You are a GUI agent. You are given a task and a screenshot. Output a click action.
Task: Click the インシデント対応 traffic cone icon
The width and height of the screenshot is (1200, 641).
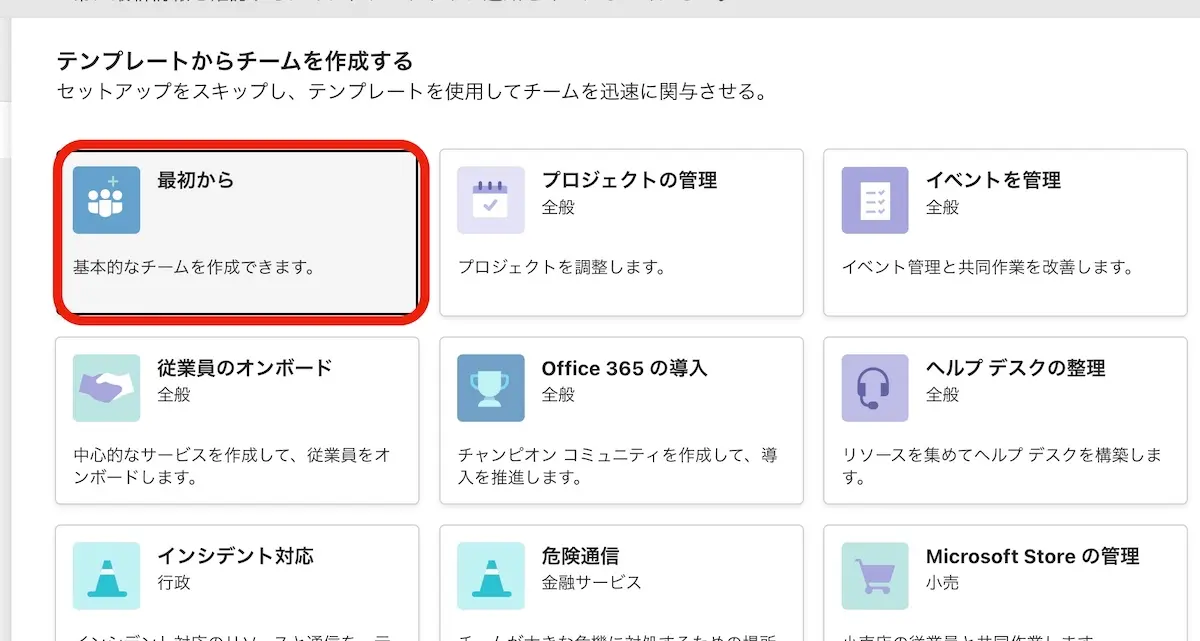pos(106,575)
